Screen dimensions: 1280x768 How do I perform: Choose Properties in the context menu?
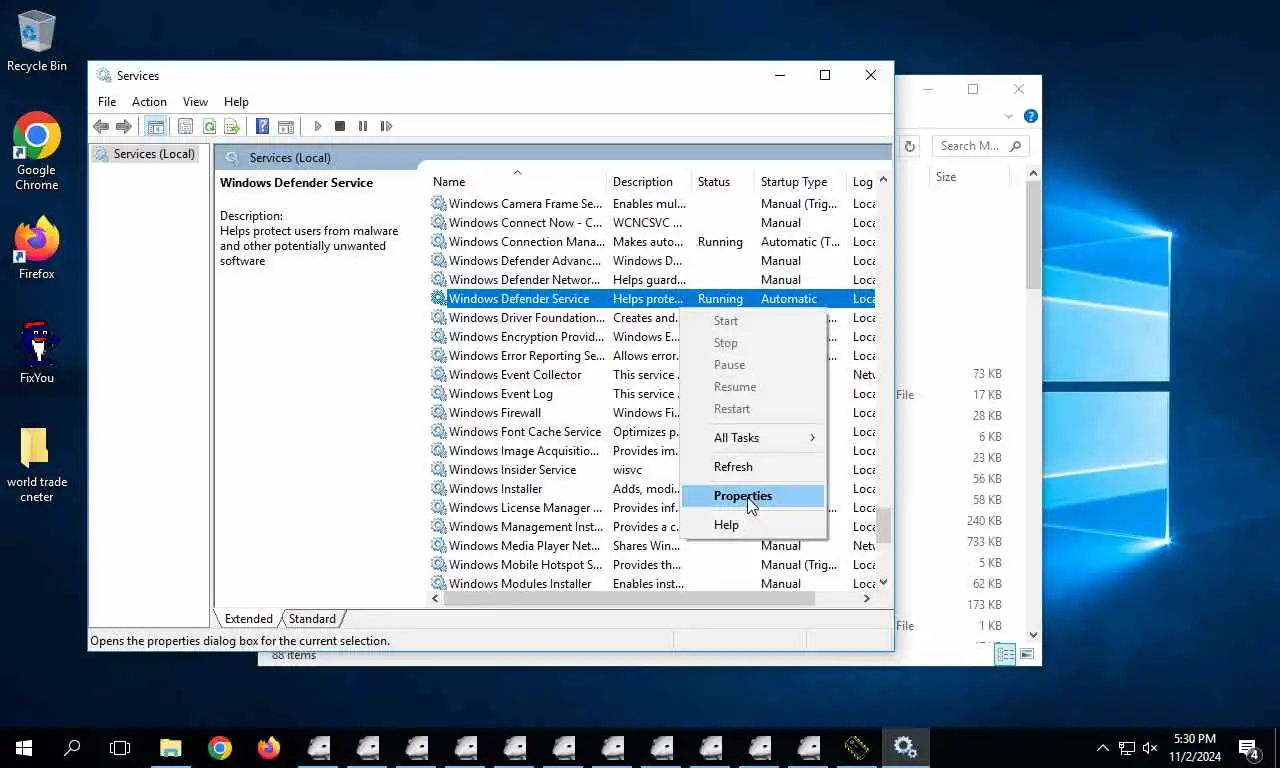pyautogui.click(x=753, y=496)
